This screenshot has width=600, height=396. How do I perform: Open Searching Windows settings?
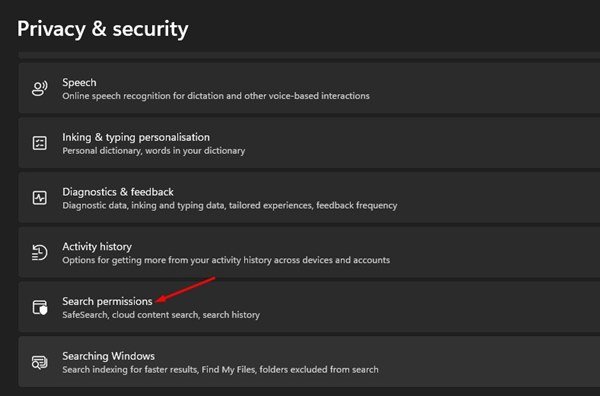(309, 362)
